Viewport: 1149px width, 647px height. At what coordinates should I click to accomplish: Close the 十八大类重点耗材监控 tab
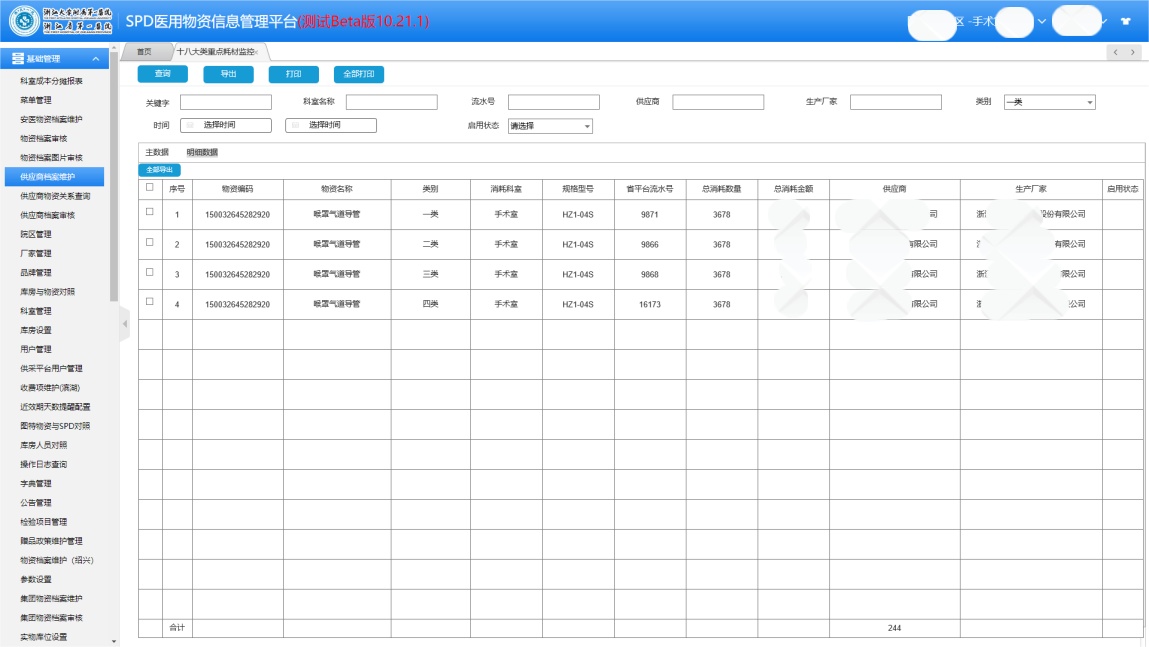[x=258, y=52]
